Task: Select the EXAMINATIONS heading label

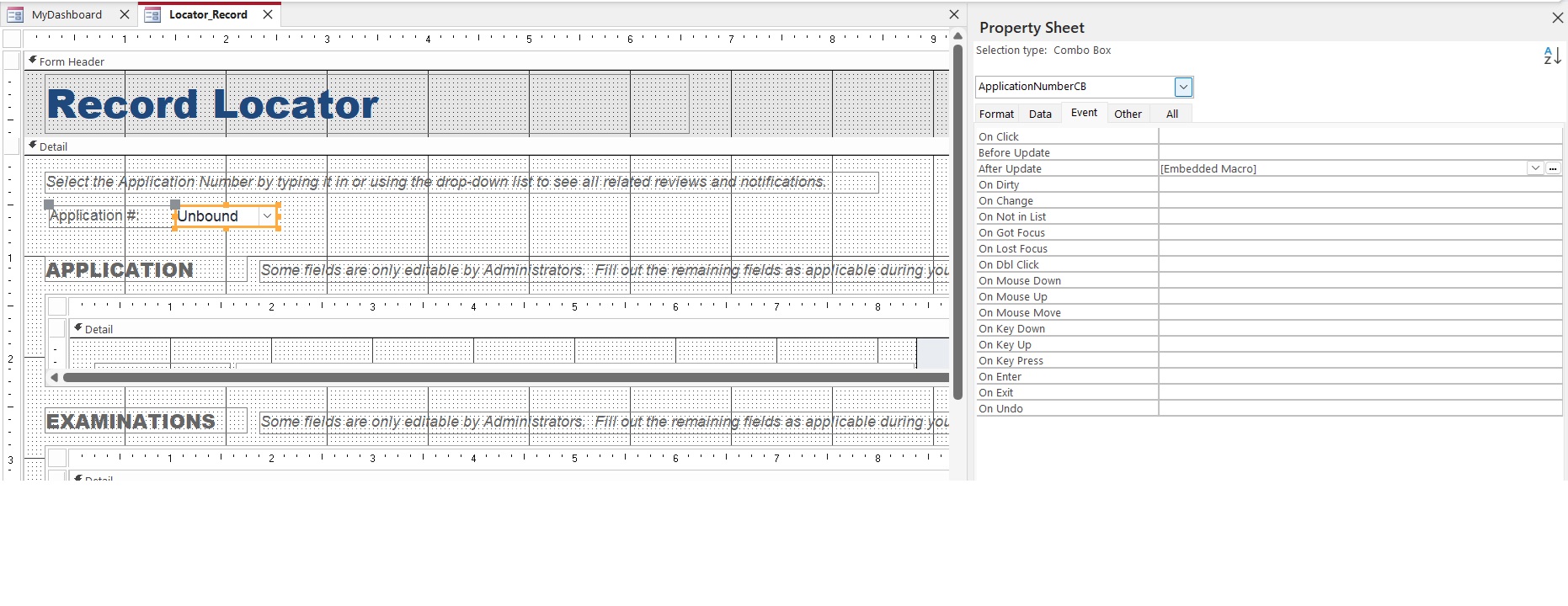Action: point(146,422)
